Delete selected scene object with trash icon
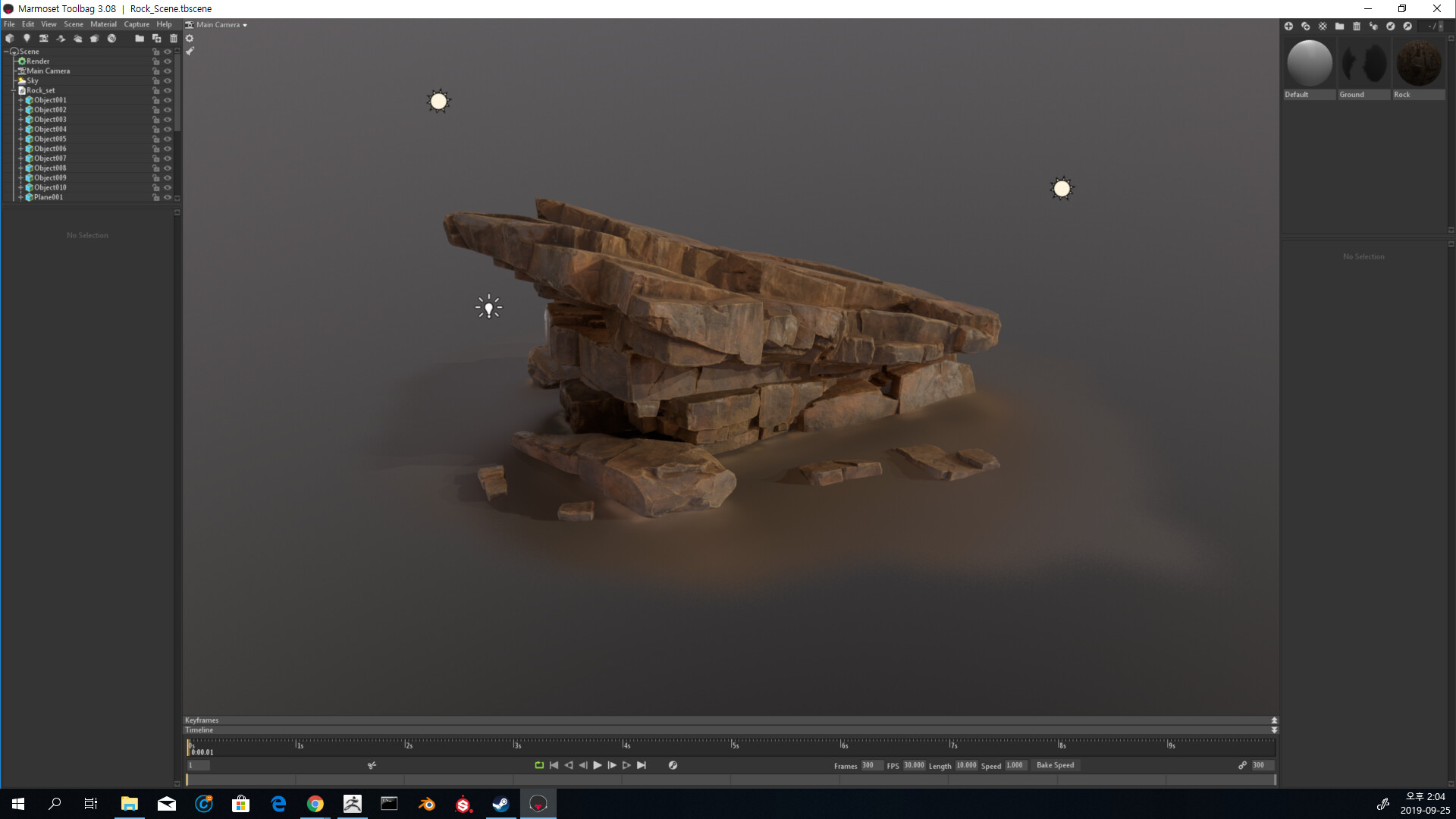The width and height of the screenshot is (1456, 819). [173, 38]
